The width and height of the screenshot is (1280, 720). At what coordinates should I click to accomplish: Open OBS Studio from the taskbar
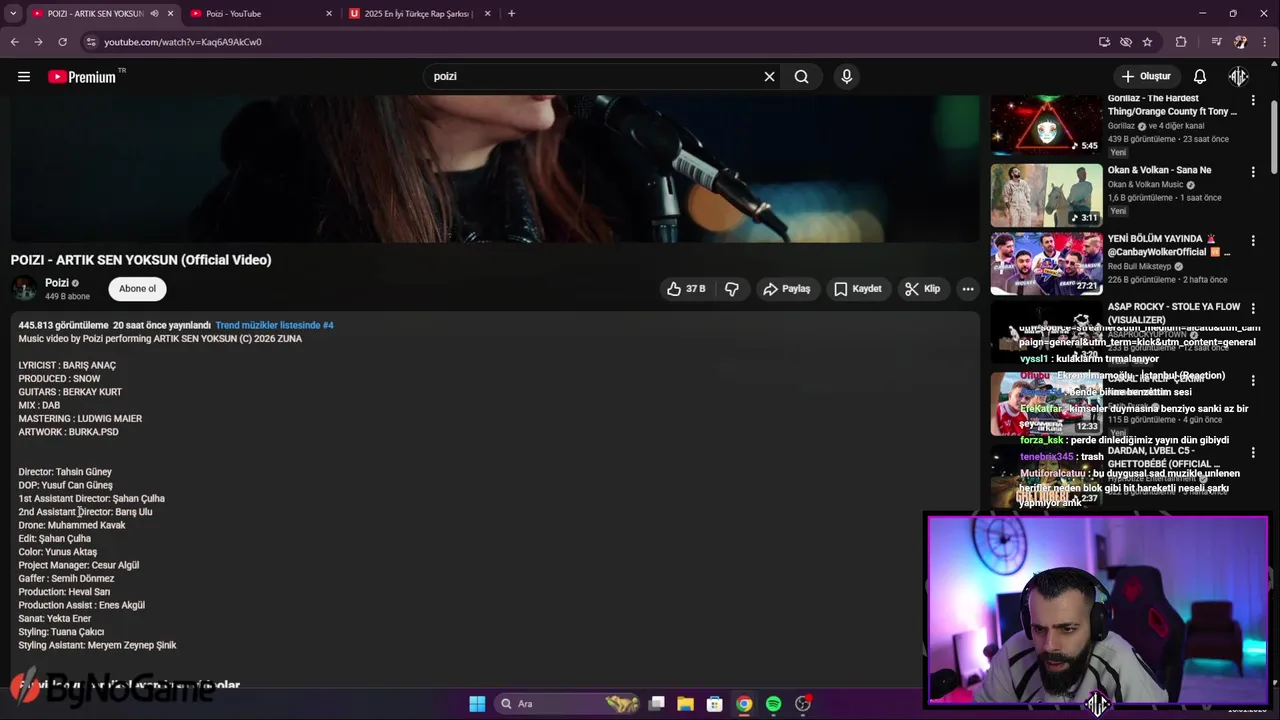point(803,704)
